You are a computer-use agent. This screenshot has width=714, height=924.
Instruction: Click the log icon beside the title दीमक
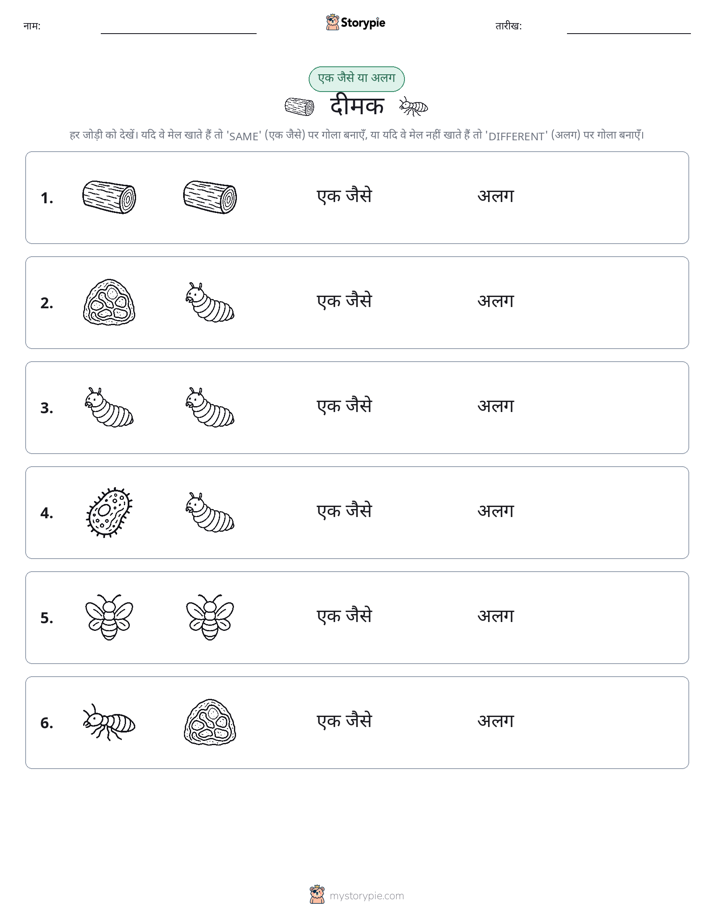click(x=299, y=107)
